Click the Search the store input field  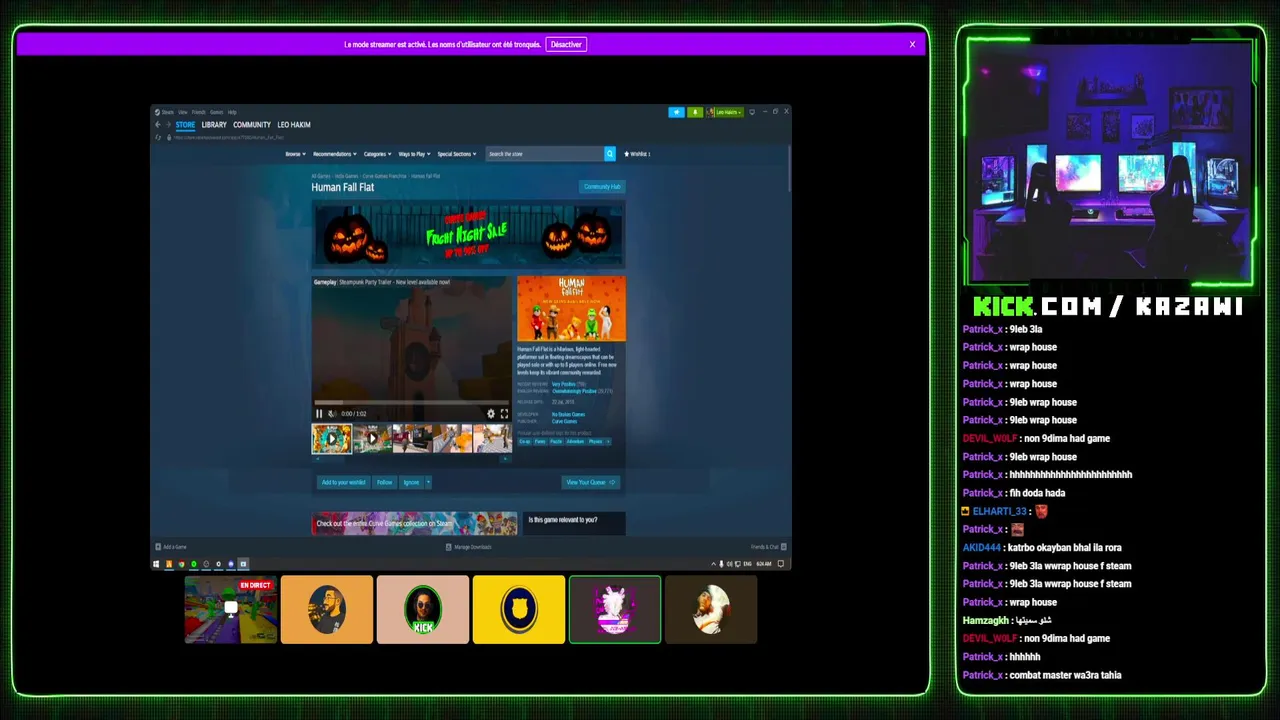pyautogui.click(x=545, y=154)
